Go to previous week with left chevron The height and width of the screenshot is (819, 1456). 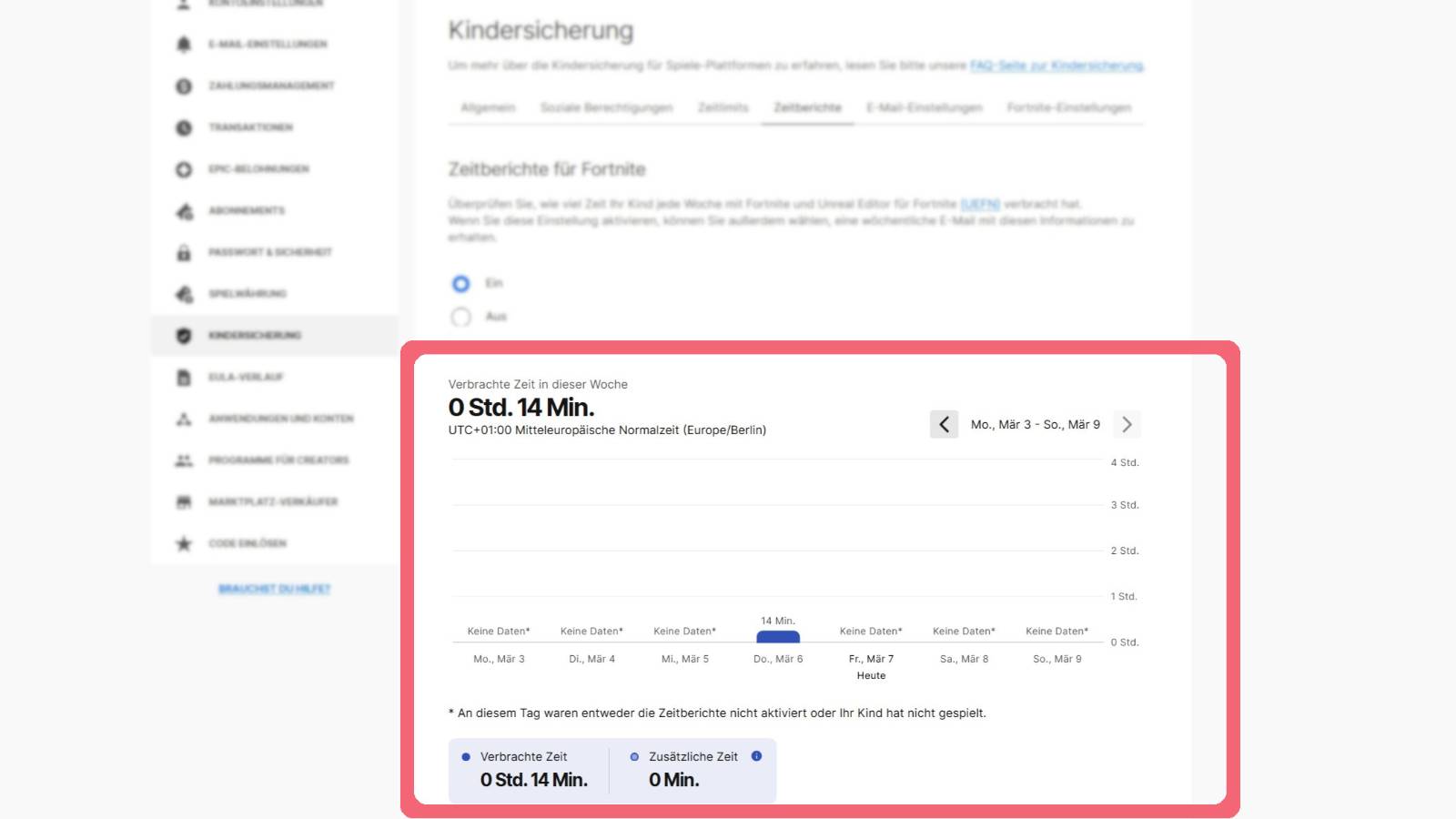click(944, 424)
